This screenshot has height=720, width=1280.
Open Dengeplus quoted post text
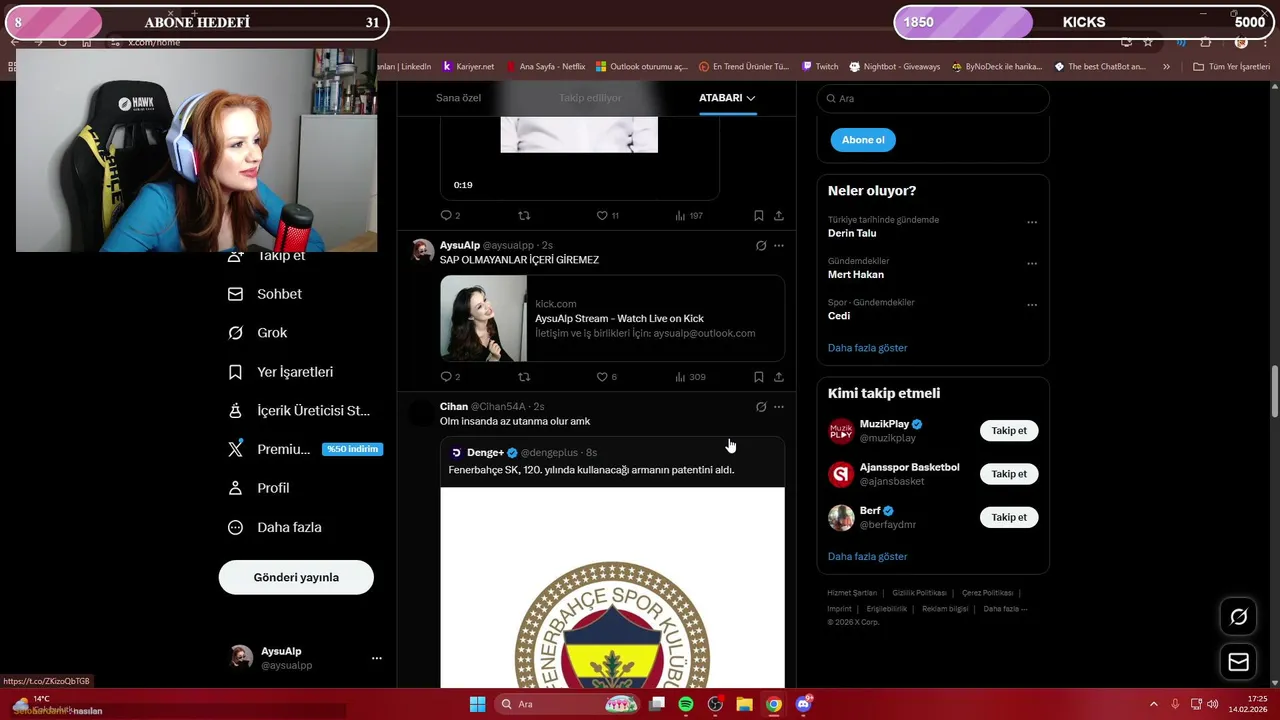point(591,470)
